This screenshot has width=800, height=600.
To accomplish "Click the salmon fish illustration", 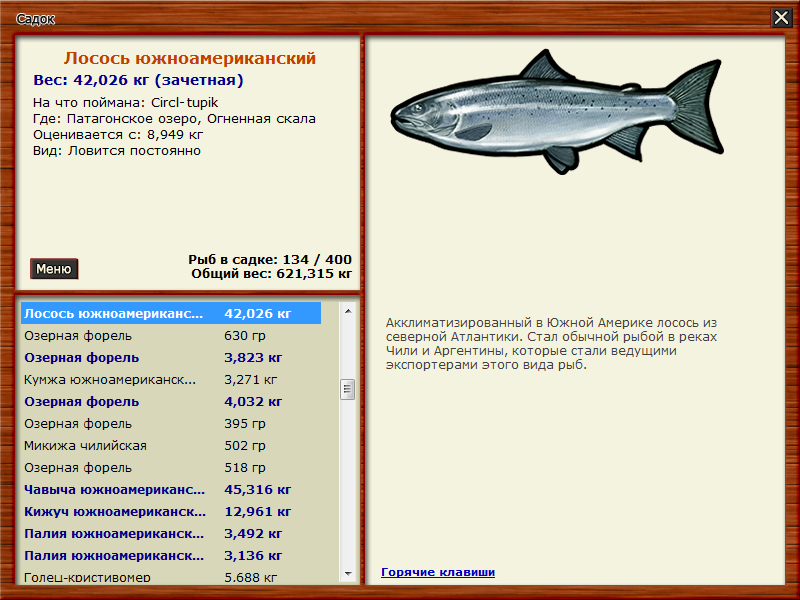I will 557,112.
